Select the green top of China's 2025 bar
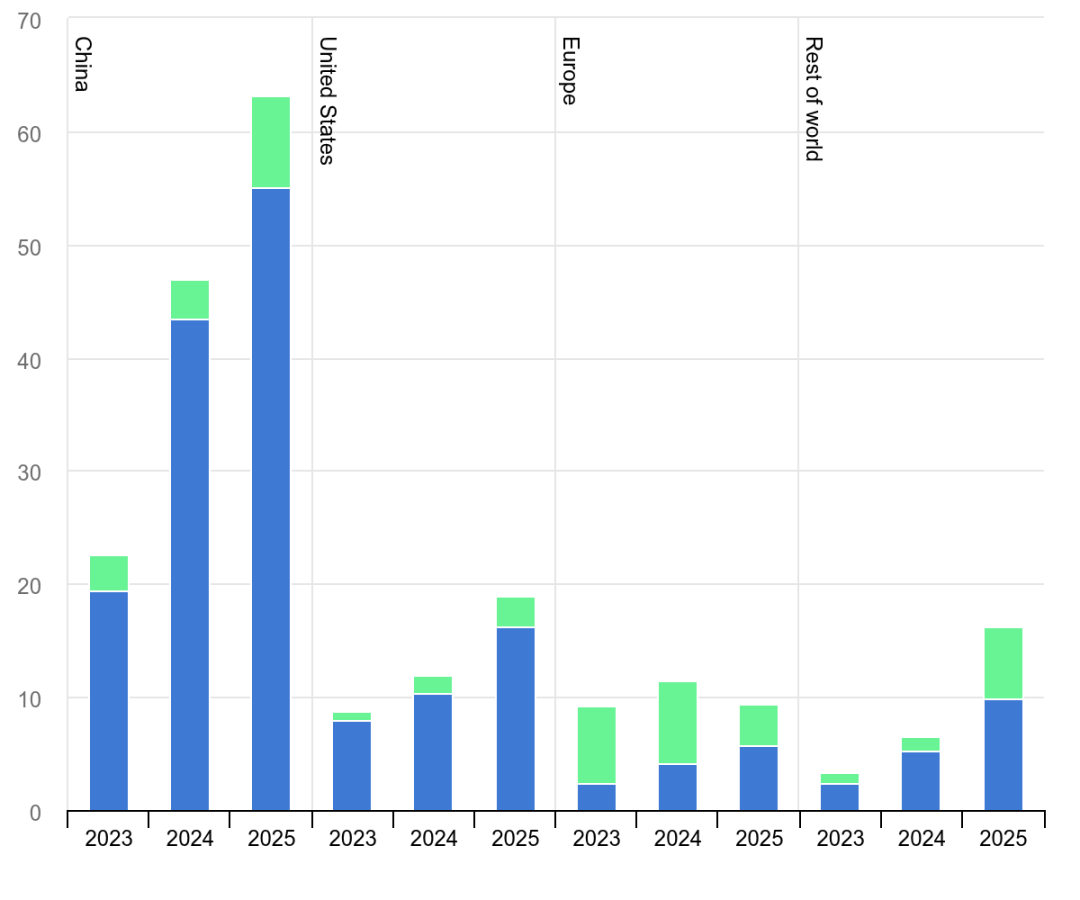1080x900 pixels. click(271, 143)
